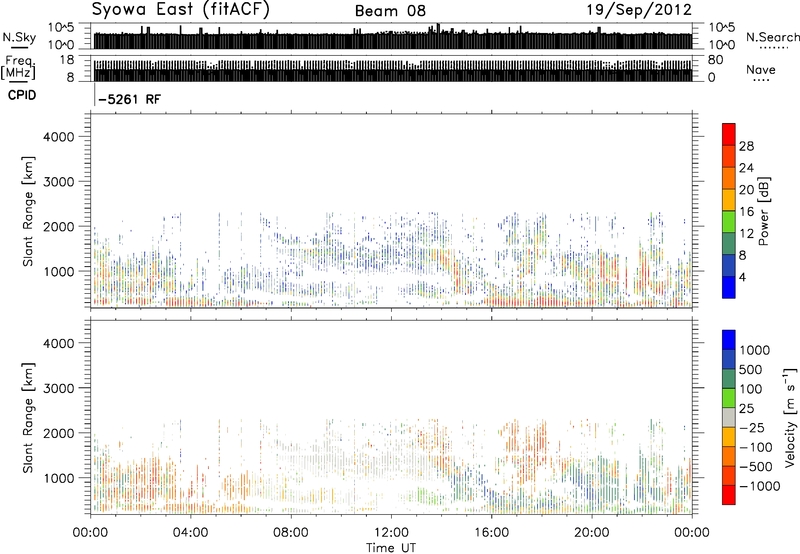
Task: Click the 'Freq. [MHz]' legend label
Action: 18,67
